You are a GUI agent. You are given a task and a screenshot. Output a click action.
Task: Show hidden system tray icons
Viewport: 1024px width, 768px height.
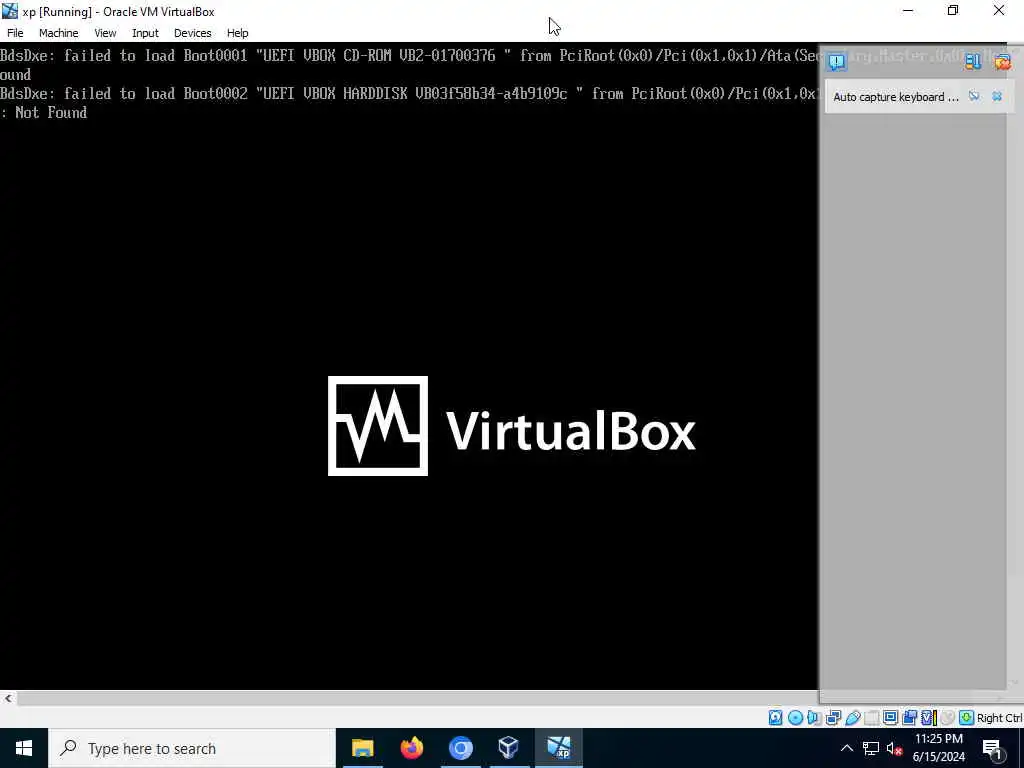[x=846, y=748]
